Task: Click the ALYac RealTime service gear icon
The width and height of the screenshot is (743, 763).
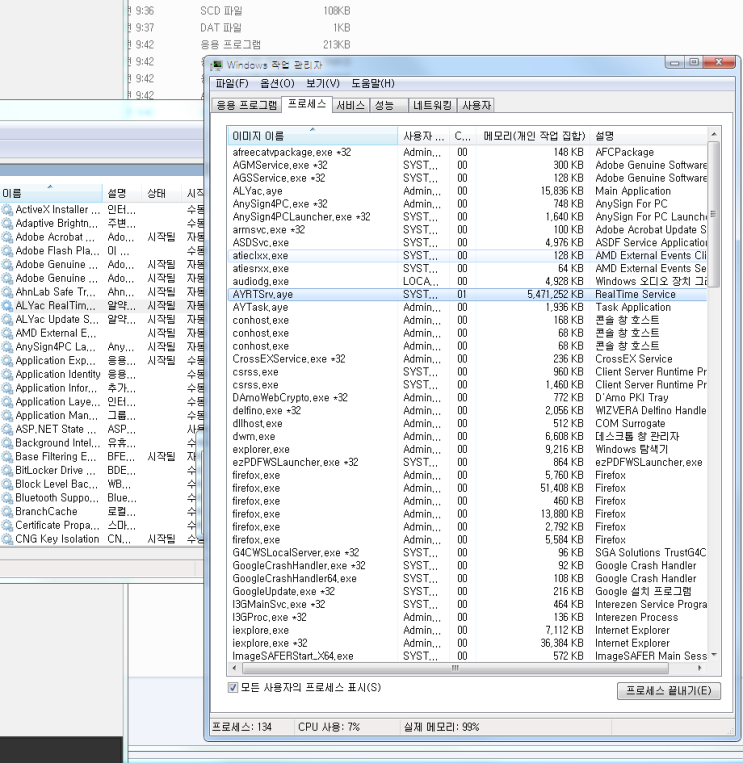Action: click(7, 306)
